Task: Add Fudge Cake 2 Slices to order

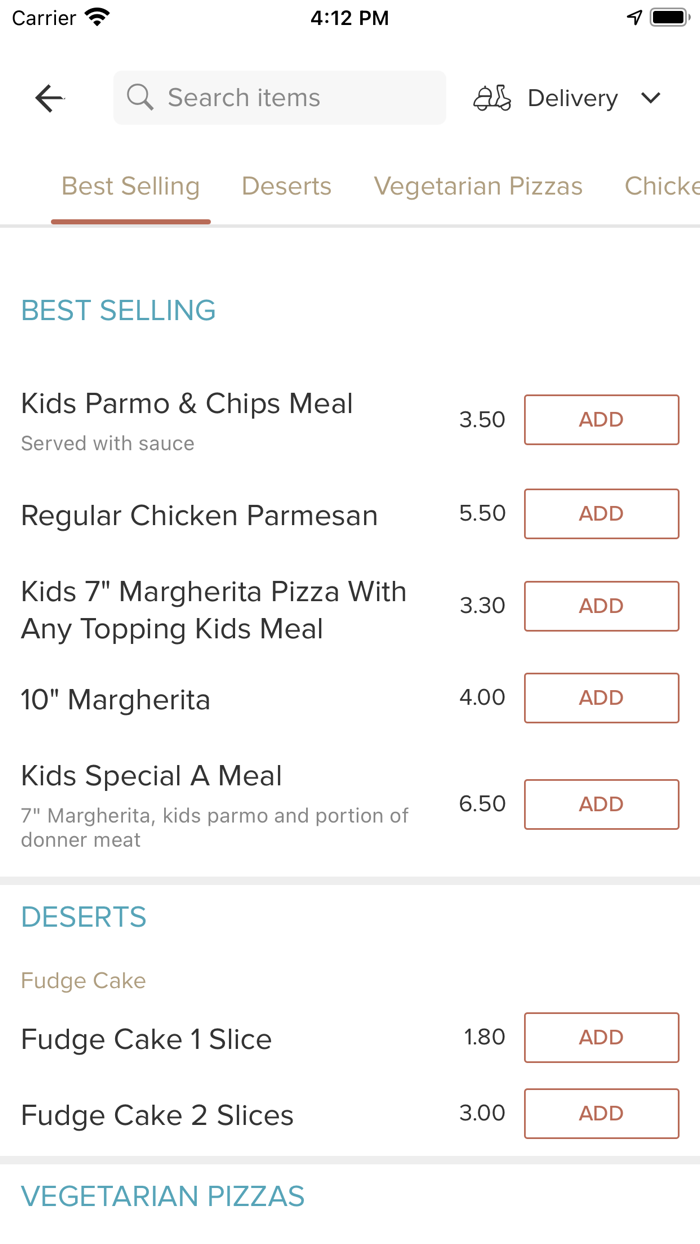Action: [x=601, y=1113]
